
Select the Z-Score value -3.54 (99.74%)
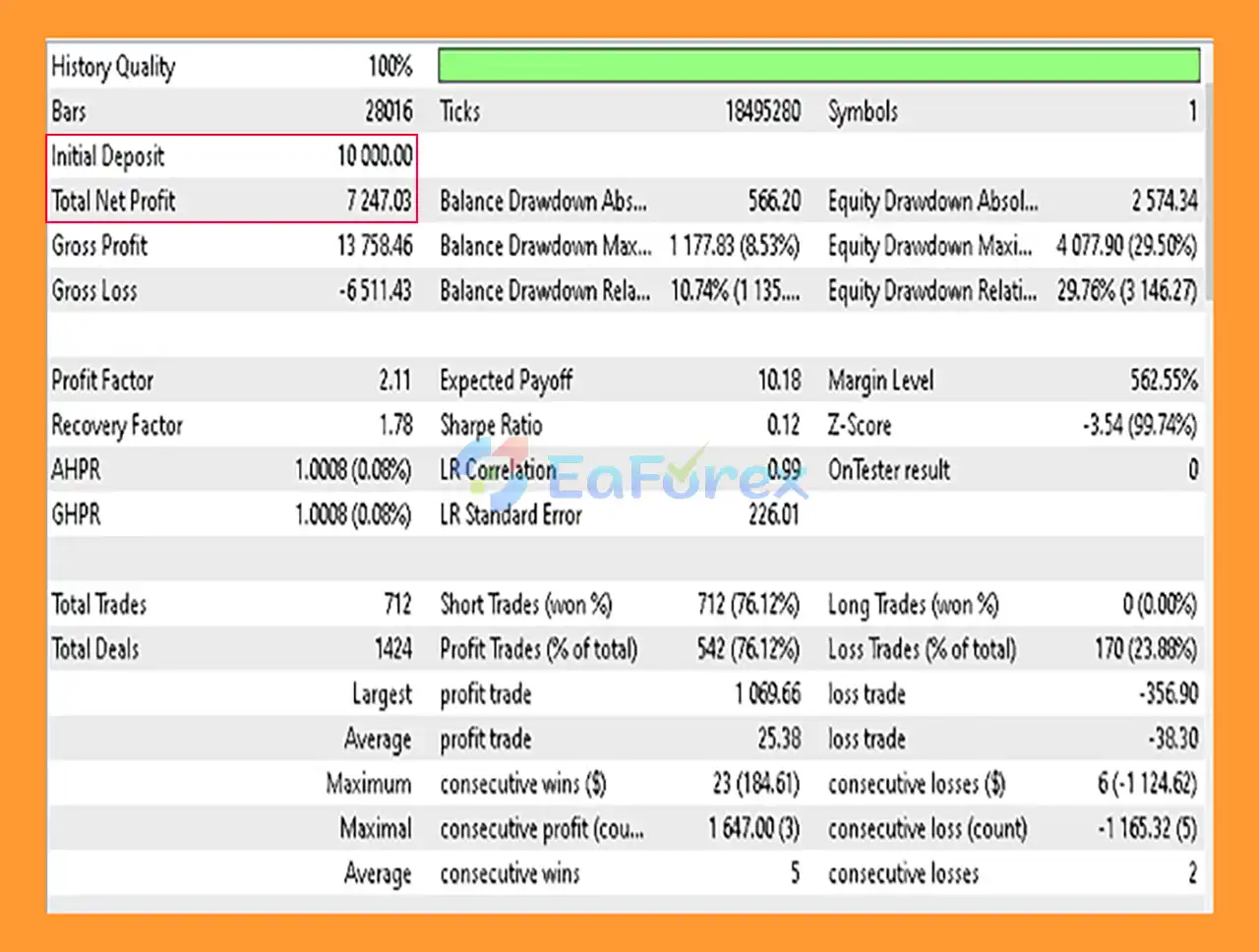[1139, 426]
